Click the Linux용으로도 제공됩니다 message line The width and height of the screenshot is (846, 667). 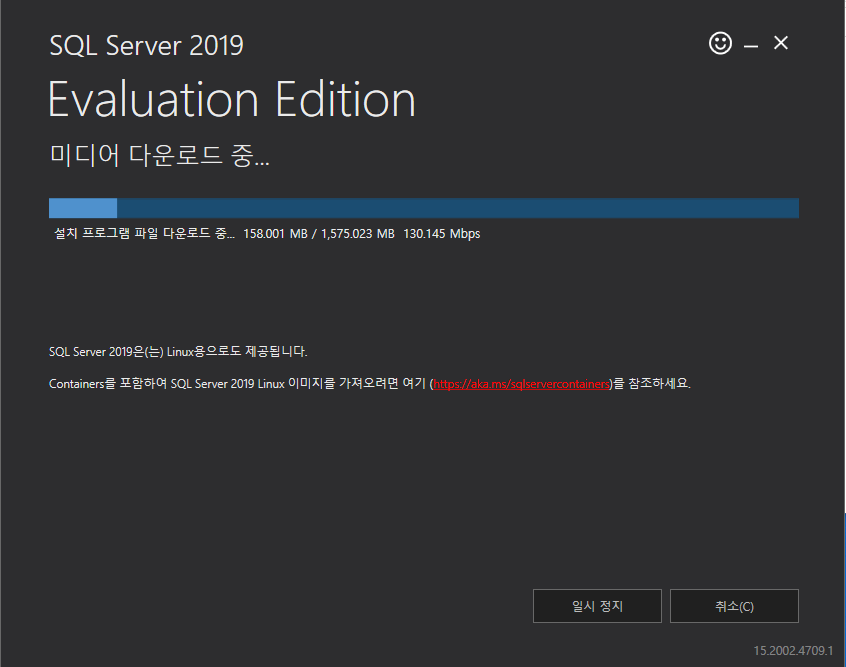coord(178,351)
